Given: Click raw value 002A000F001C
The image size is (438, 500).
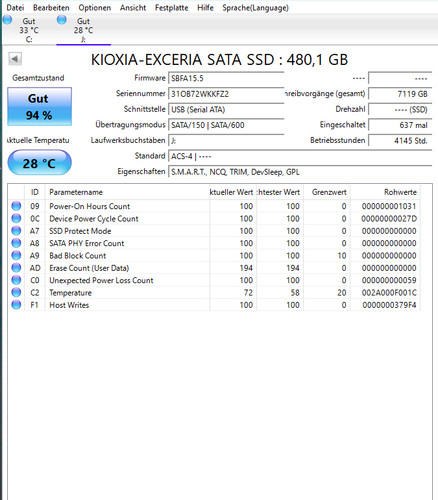Looking at the screenshot, I should pos(389,293).
